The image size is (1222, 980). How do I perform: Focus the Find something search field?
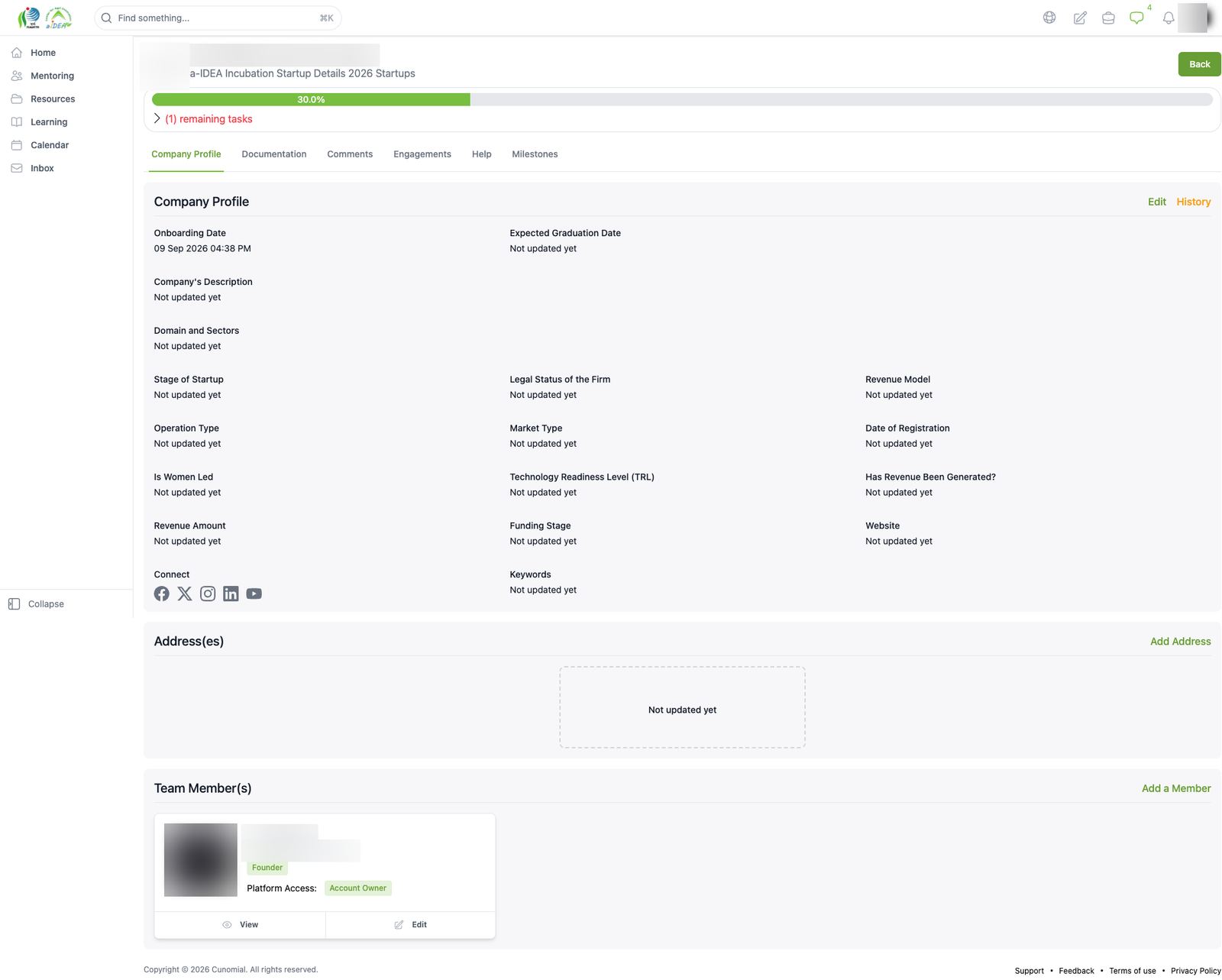click(218, 18)
